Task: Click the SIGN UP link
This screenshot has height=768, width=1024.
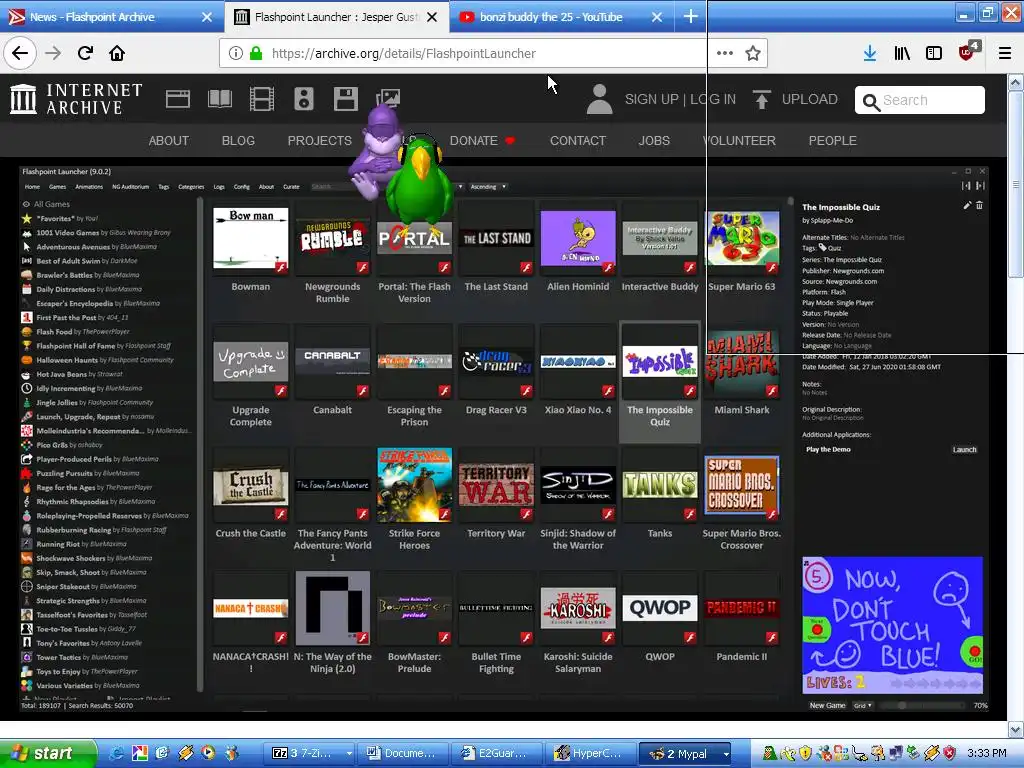Action: (x=651, y=99)
